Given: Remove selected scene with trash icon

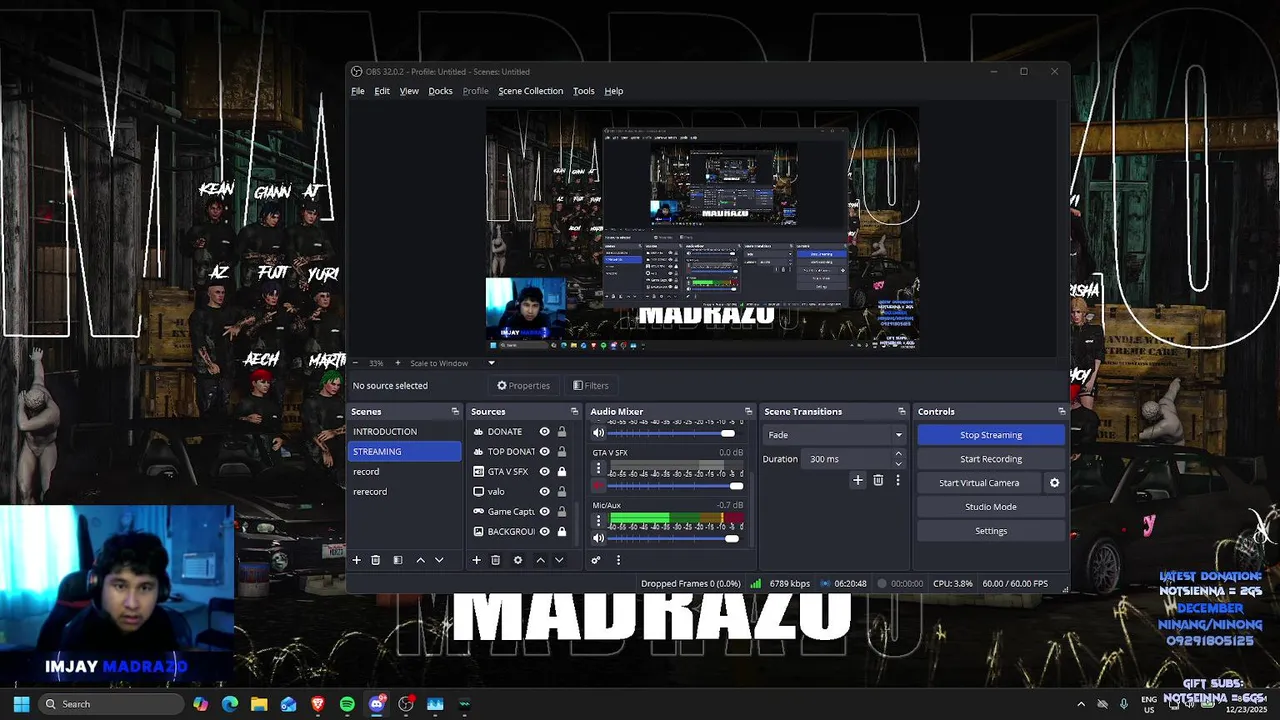Looking at the screenshot, I should 376,560.
